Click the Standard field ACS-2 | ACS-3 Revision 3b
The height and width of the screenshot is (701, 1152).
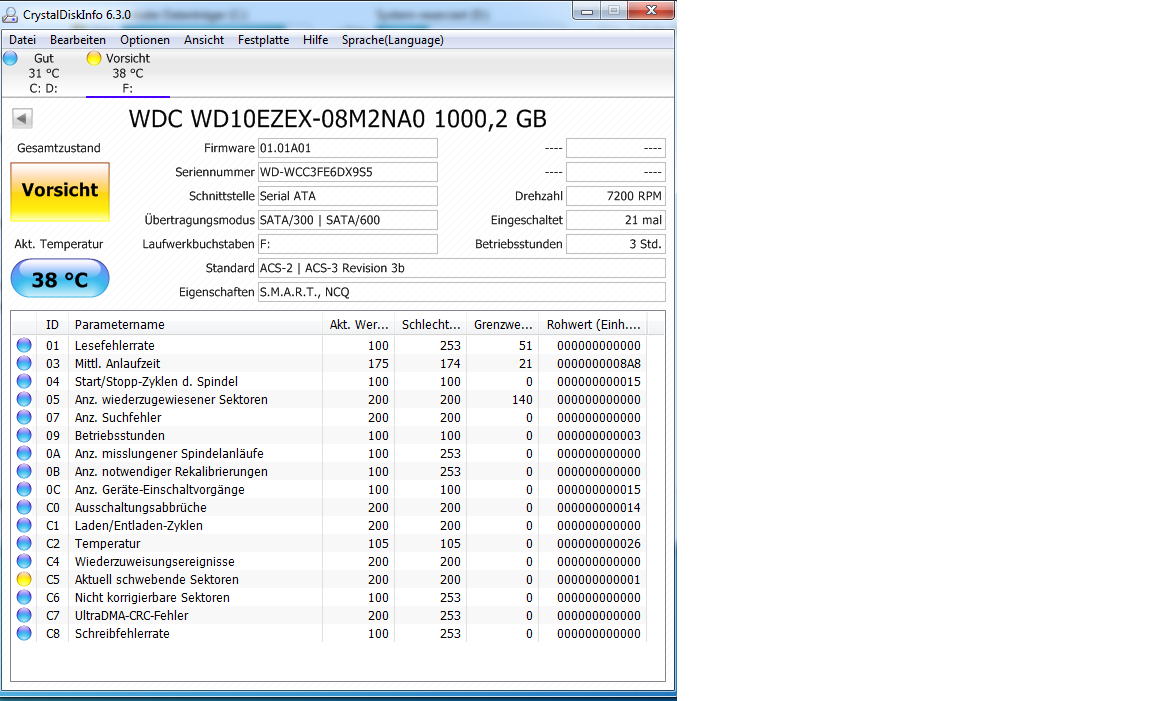(x=461, y=268)
